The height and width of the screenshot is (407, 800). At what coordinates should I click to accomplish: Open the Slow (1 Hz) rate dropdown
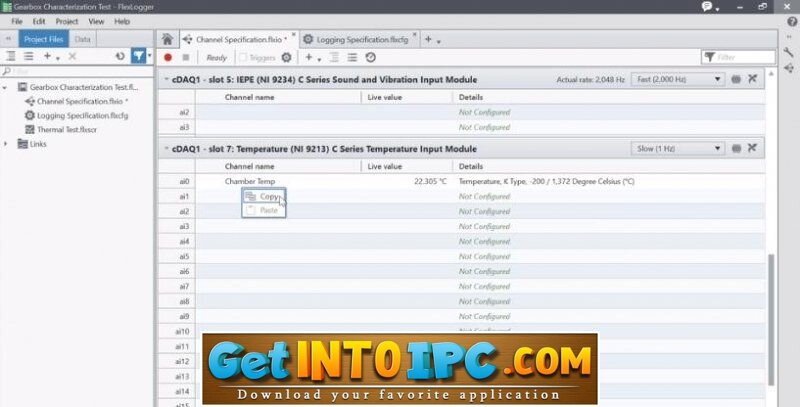click(678, 148)
